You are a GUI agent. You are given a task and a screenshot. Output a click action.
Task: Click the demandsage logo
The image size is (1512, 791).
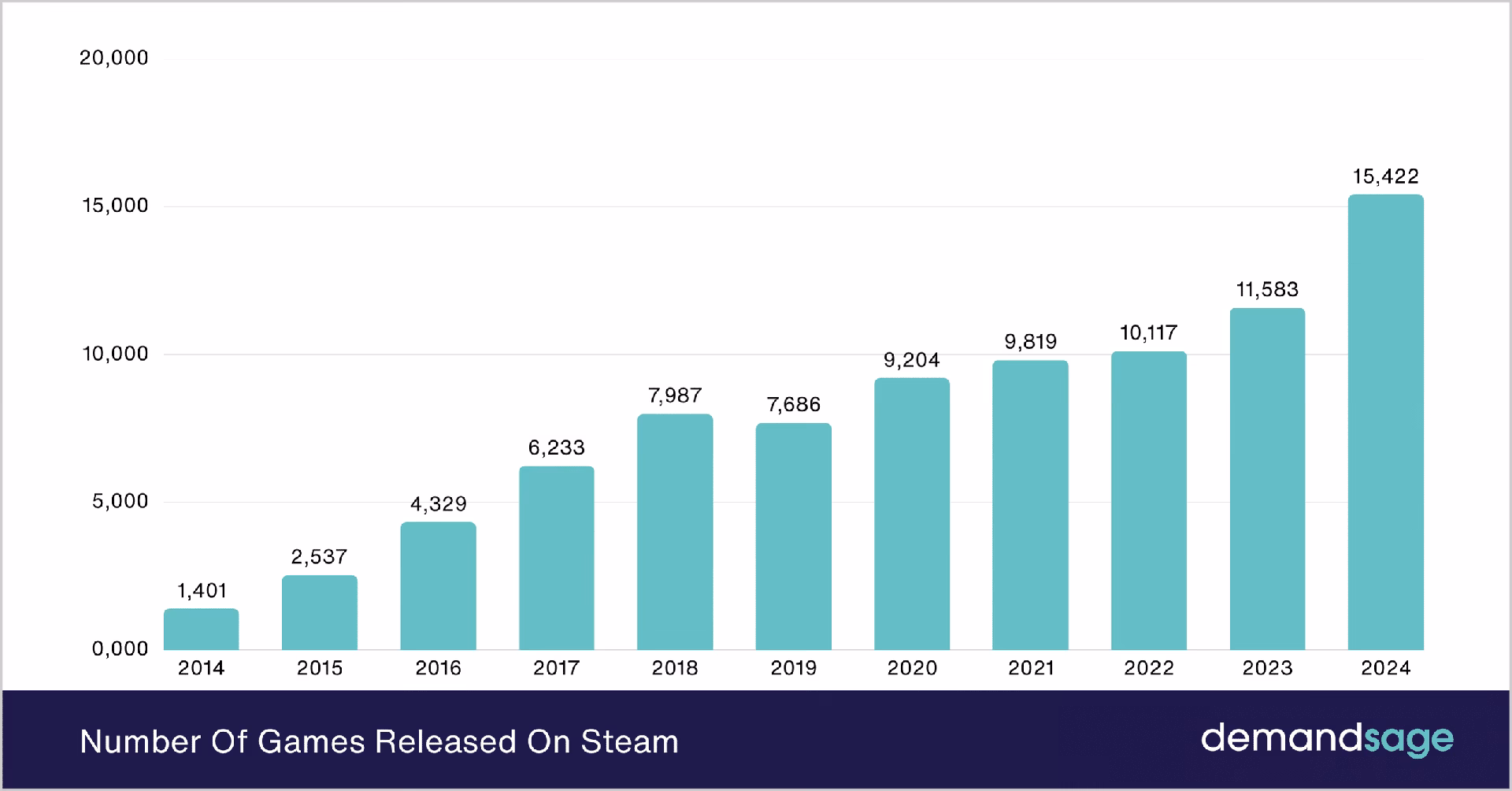coord(1328,739)
